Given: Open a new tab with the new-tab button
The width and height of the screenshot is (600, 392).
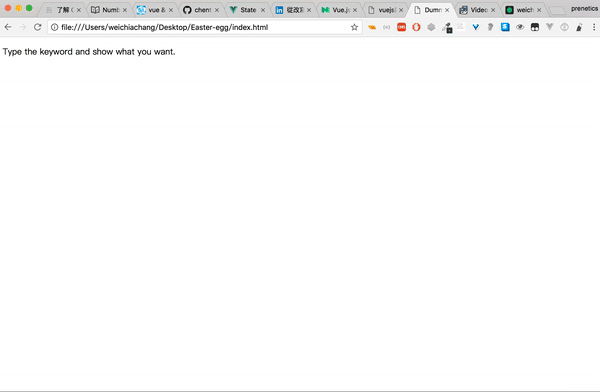Looking at the screenshot, I should click(x=557, y=11).
